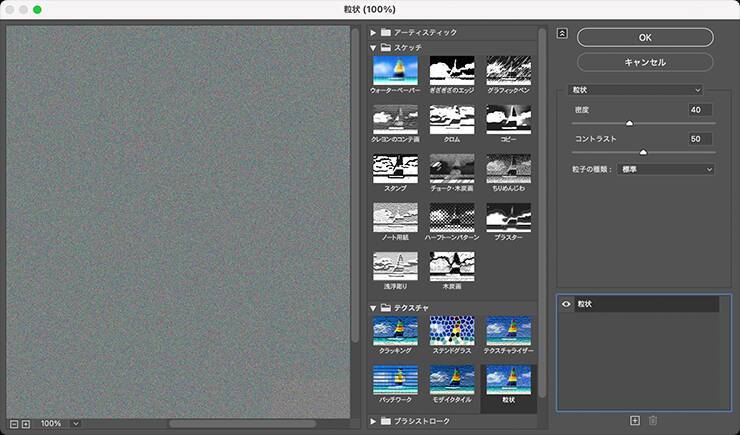Open the 粒状 filter selection dropdown
740x435 pixels.
[635, 89]
